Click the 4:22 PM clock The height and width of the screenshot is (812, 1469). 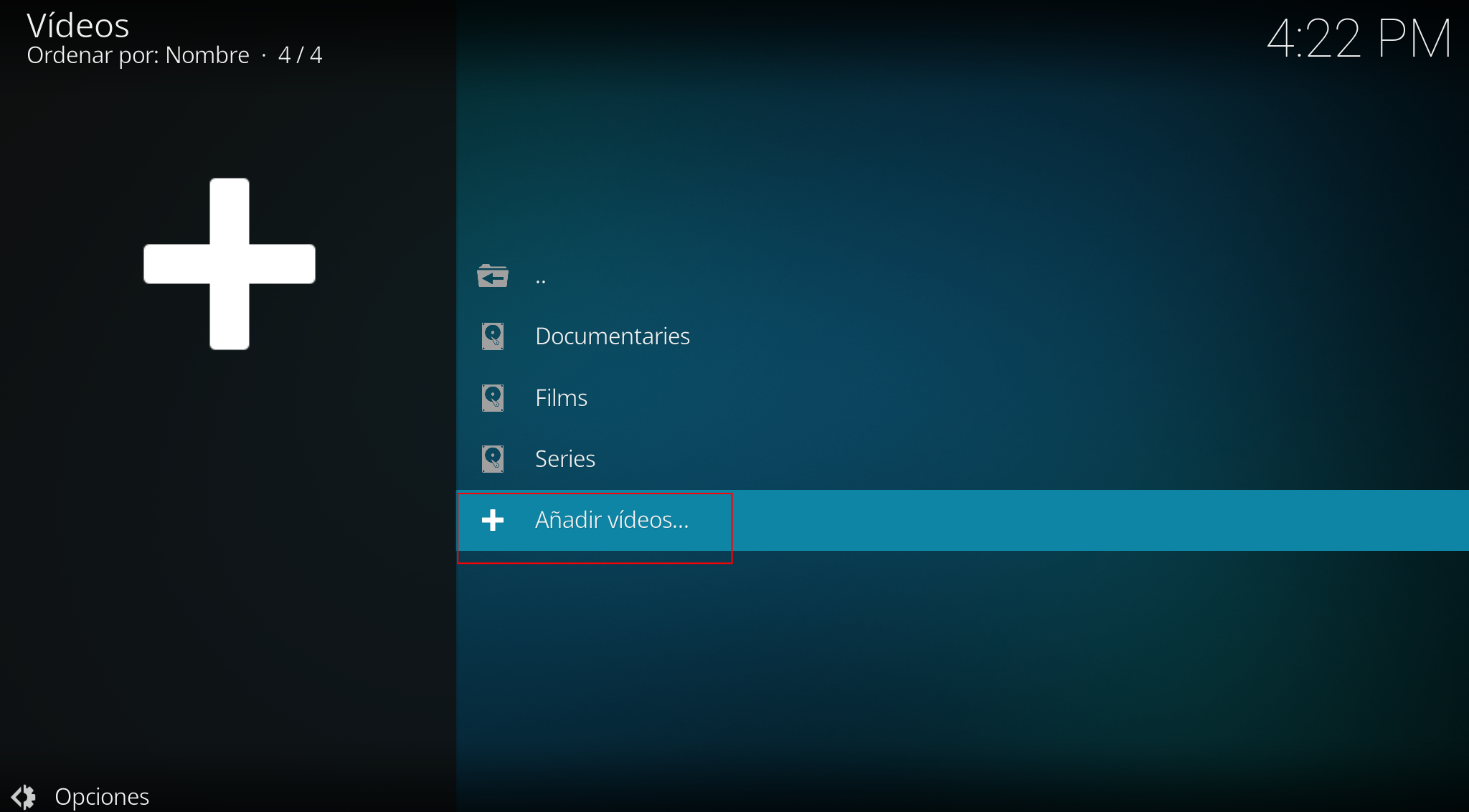coord(1359,39)
